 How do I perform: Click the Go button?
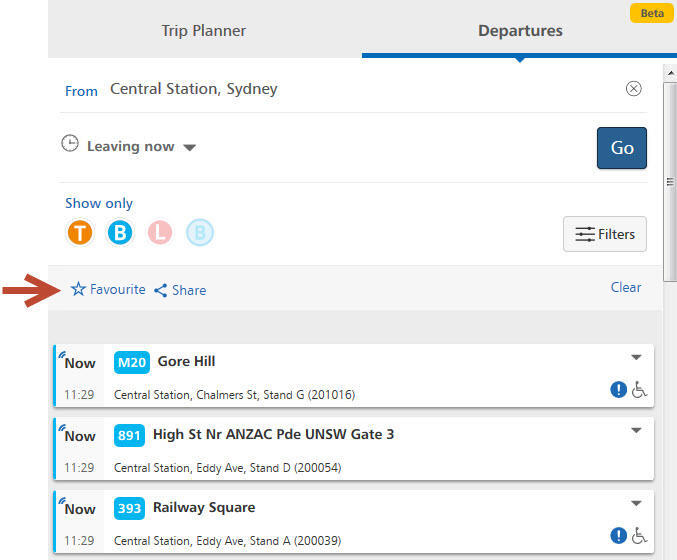pyautogui.click(x=622, y=148)
